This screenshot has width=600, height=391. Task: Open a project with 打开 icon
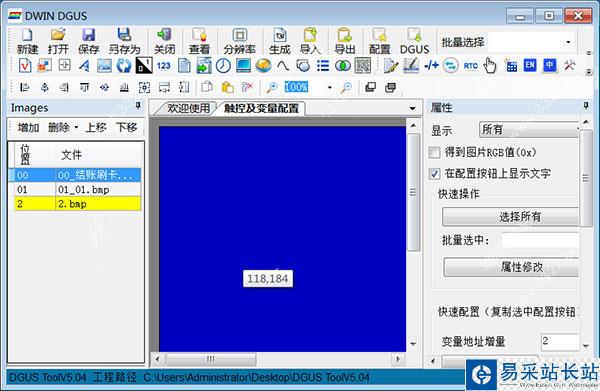point(58,41)
